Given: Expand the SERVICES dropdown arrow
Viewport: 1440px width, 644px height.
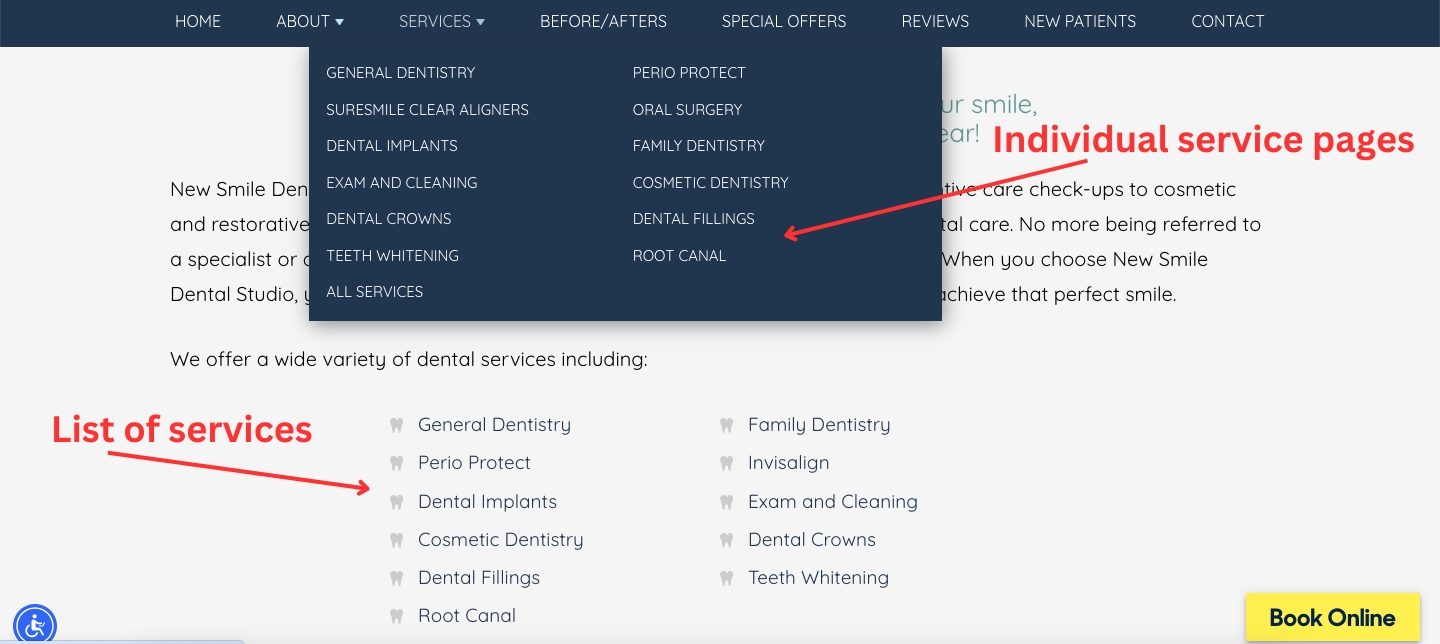Looking at the screenshot, I should (479, 21).
